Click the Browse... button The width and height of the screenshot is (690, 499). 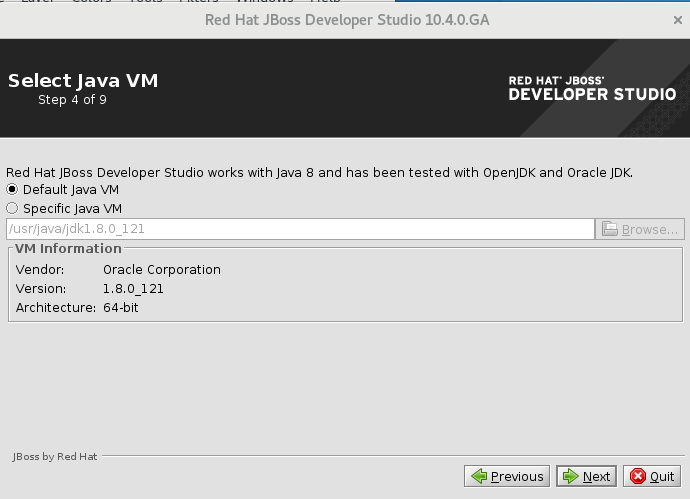[x=640, y=229]
